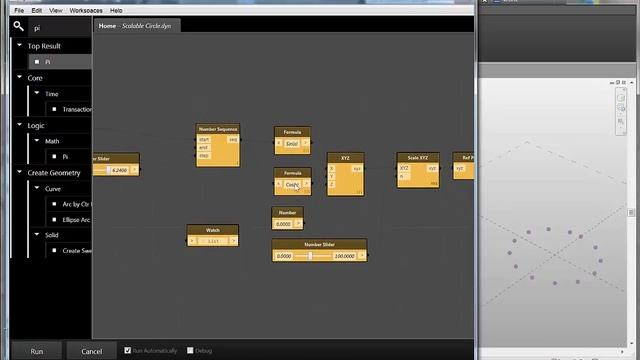Enable the Debug checkbox
Image resolution: width=640 pixels, height=360 pixels.
pyautogui.click(x=190, y=350)
